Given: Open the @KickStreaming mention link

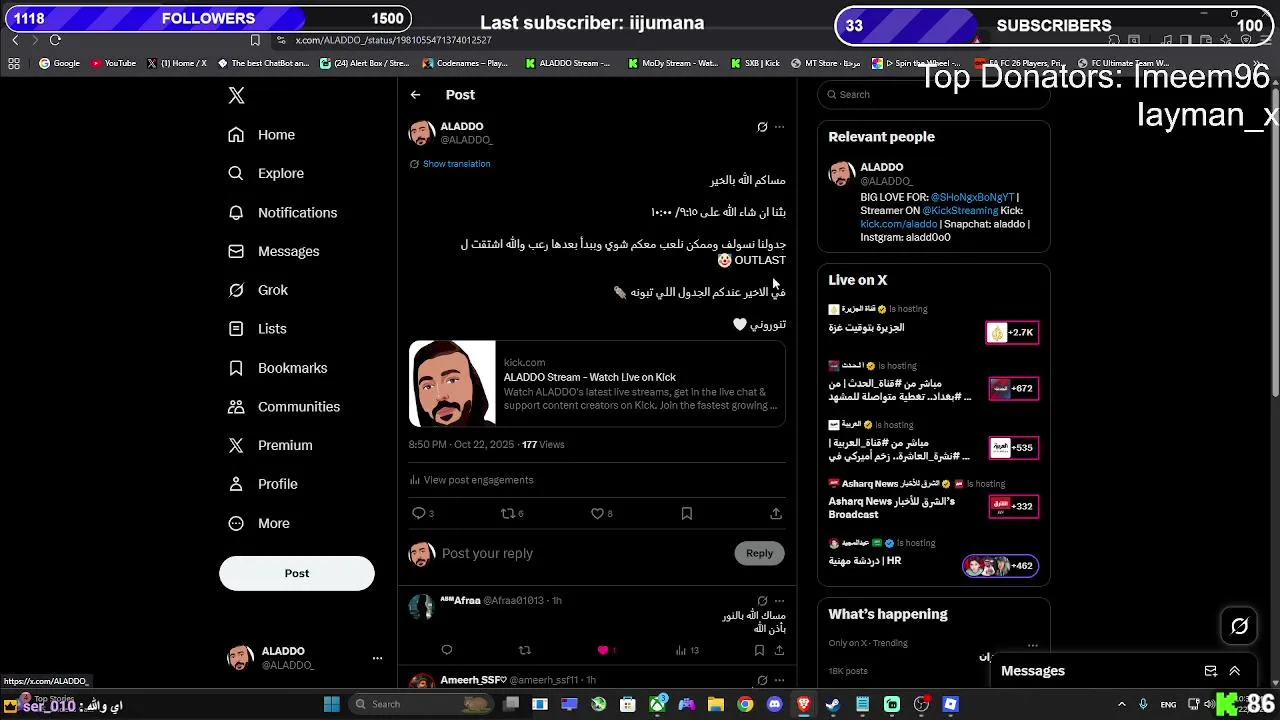Looking at the screenshot, I should 960,211.
